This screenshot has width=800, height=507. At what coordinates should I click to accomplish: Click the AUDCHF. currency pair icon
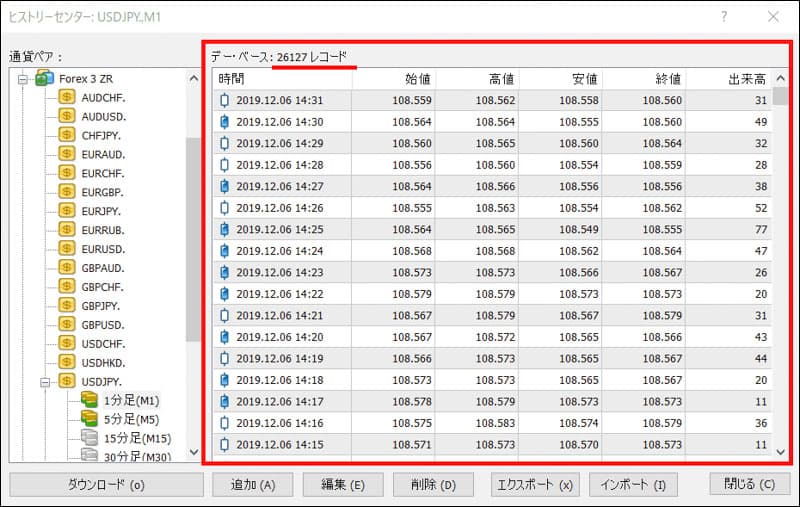click(67, 97)
